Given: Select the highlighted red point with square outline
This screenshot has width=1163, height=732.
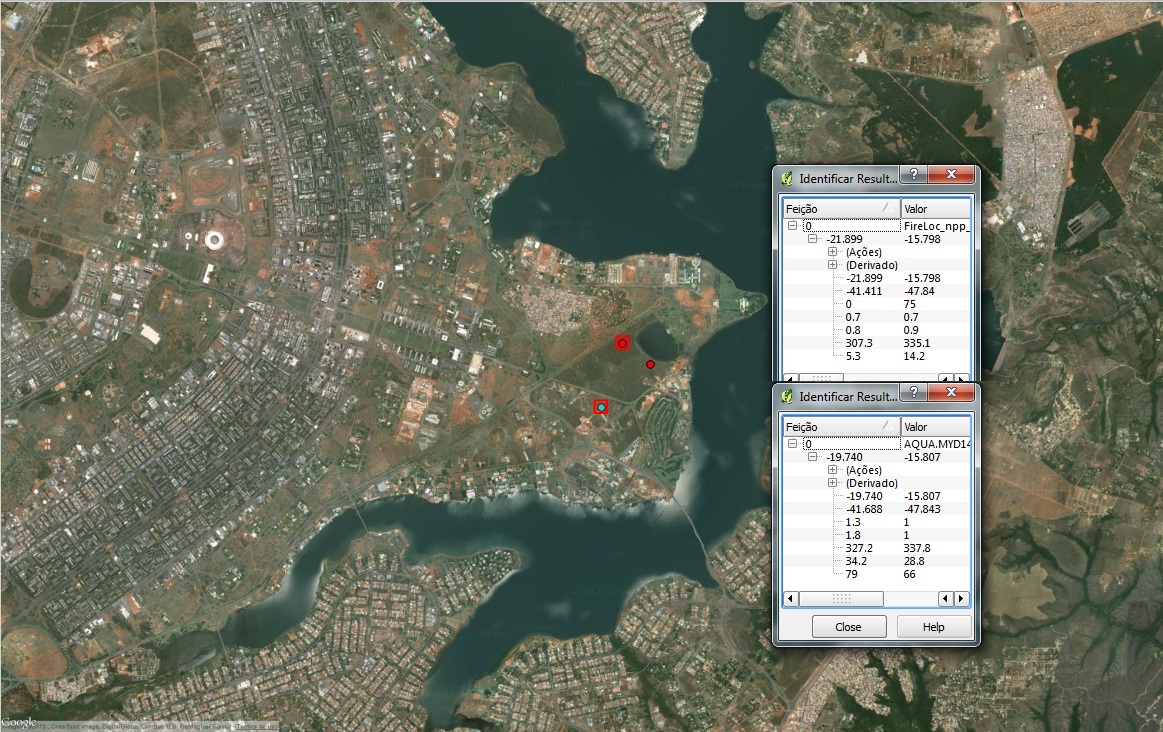Looking at the screenshot, I should click(x=622, y=343).
